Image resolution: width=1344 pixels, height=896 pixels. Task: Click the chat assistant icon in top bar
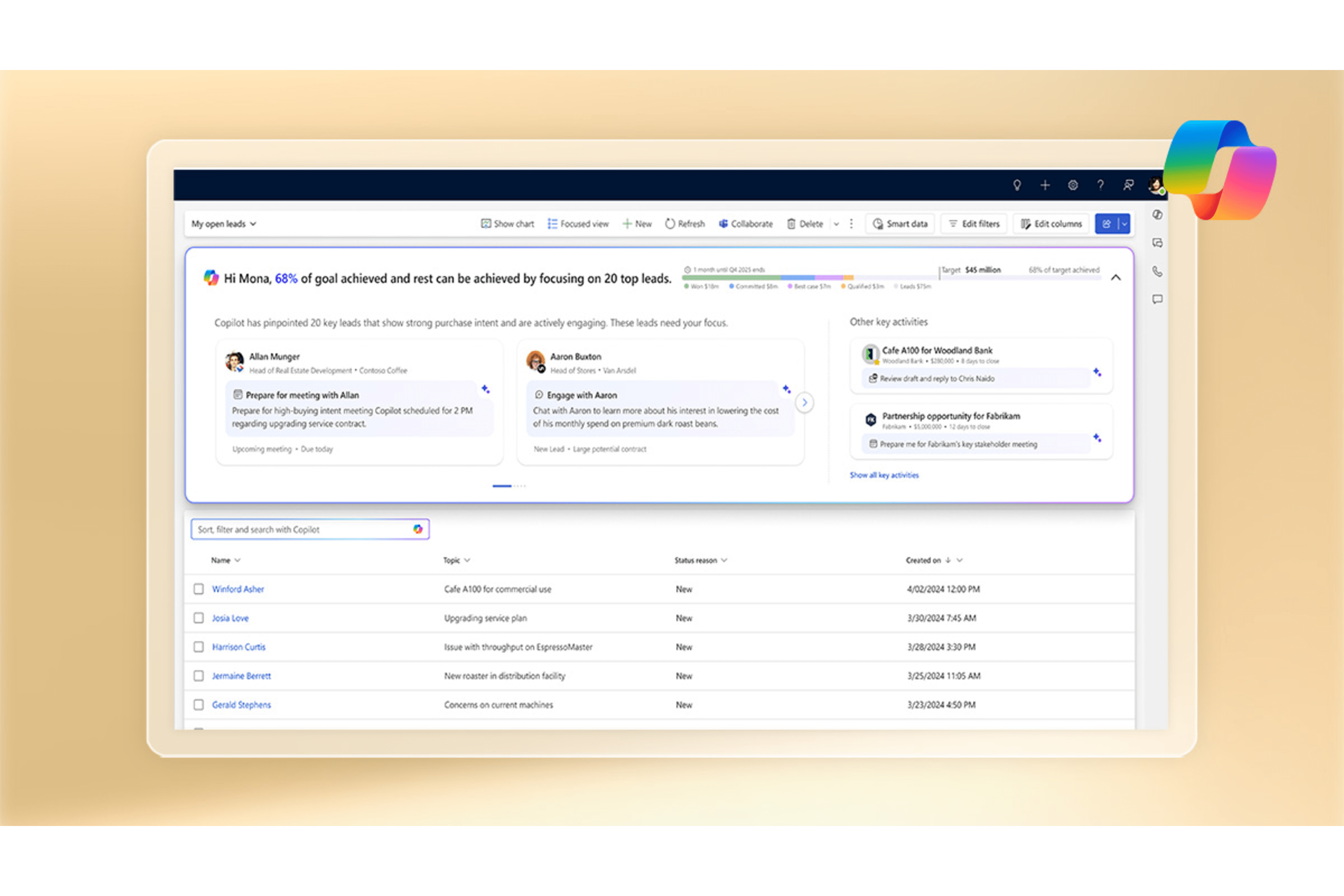[1128, 185]
